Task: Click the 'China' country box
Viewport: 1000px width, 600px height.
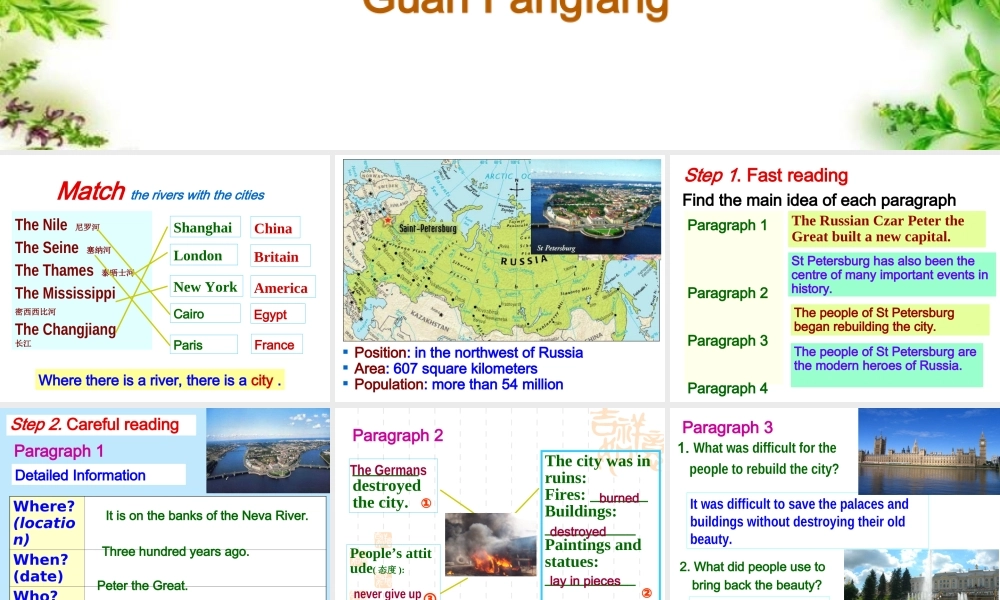Action: click(275, 228)
